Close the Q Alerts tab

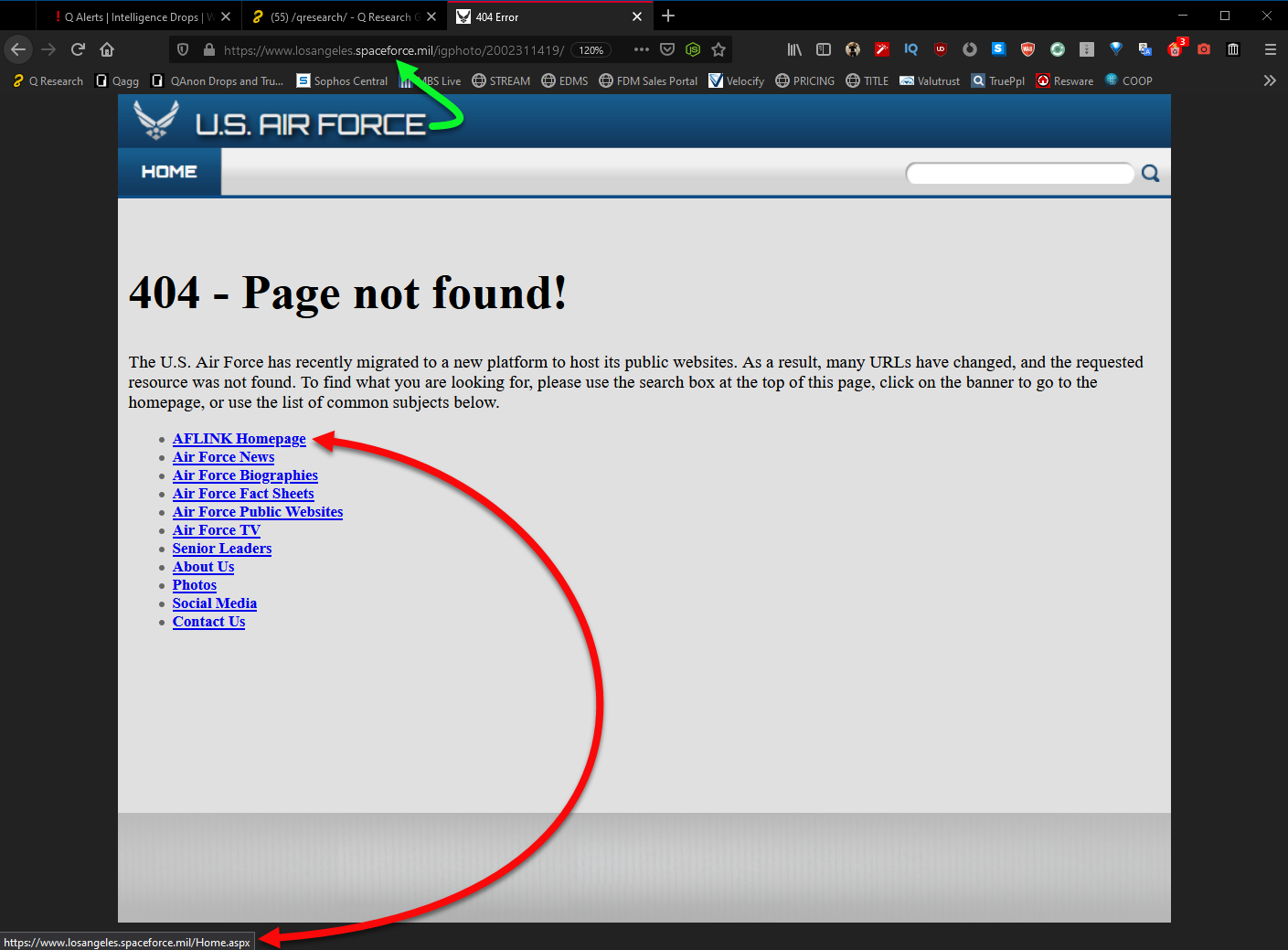click(x=226, y=16)
